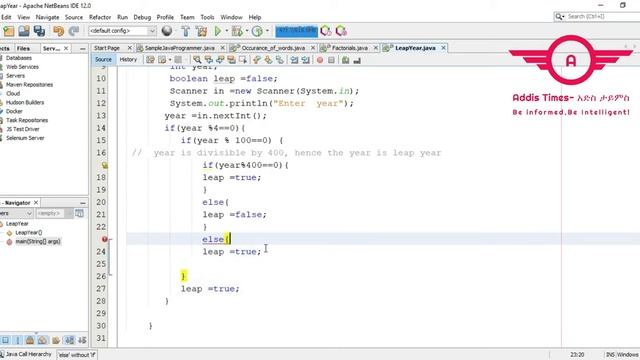The width and height of the screenshot is (640, 360).
Task: Click the globe browser icon in toolbar
Action: click(167, 31)
